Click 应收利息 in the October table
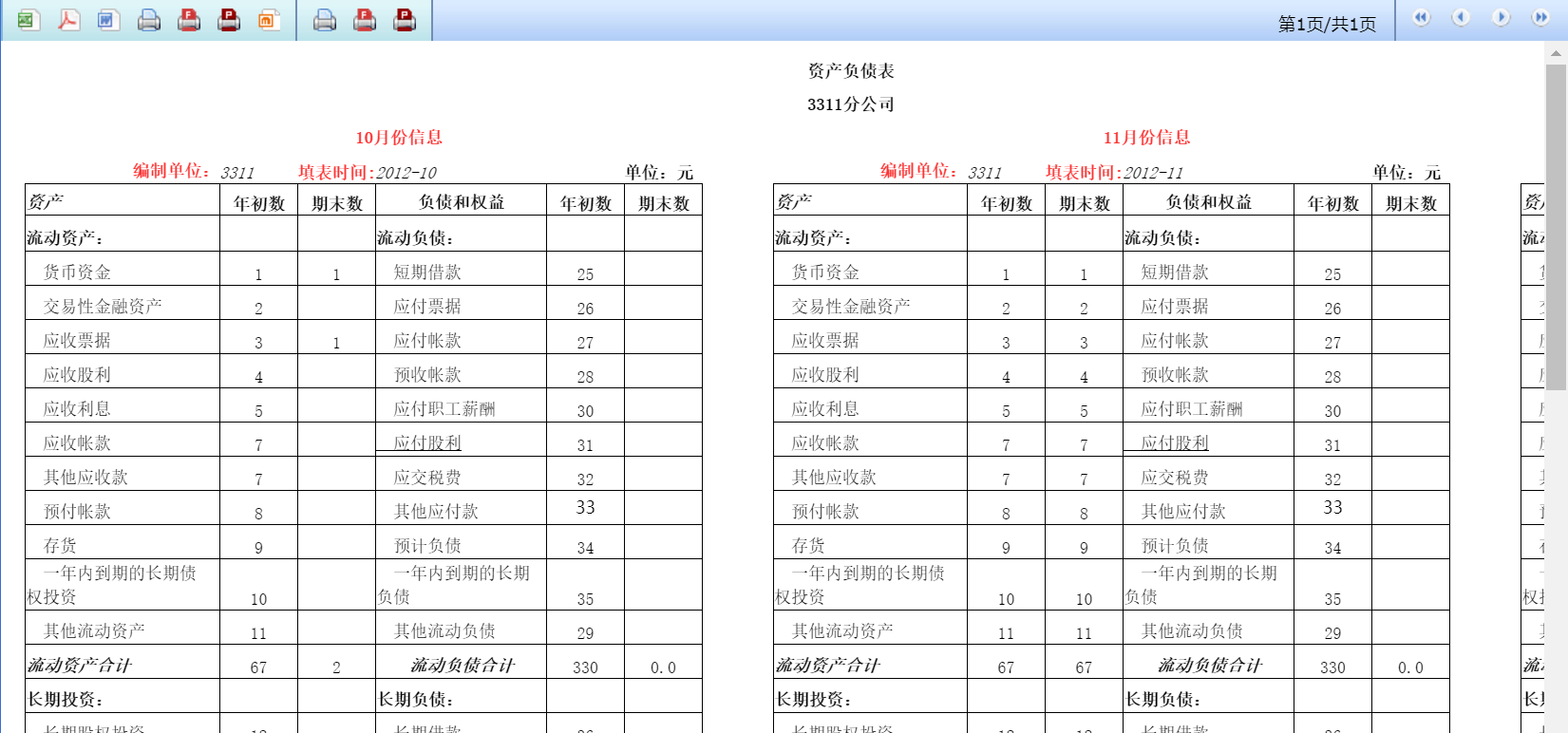 coord(77,409)
